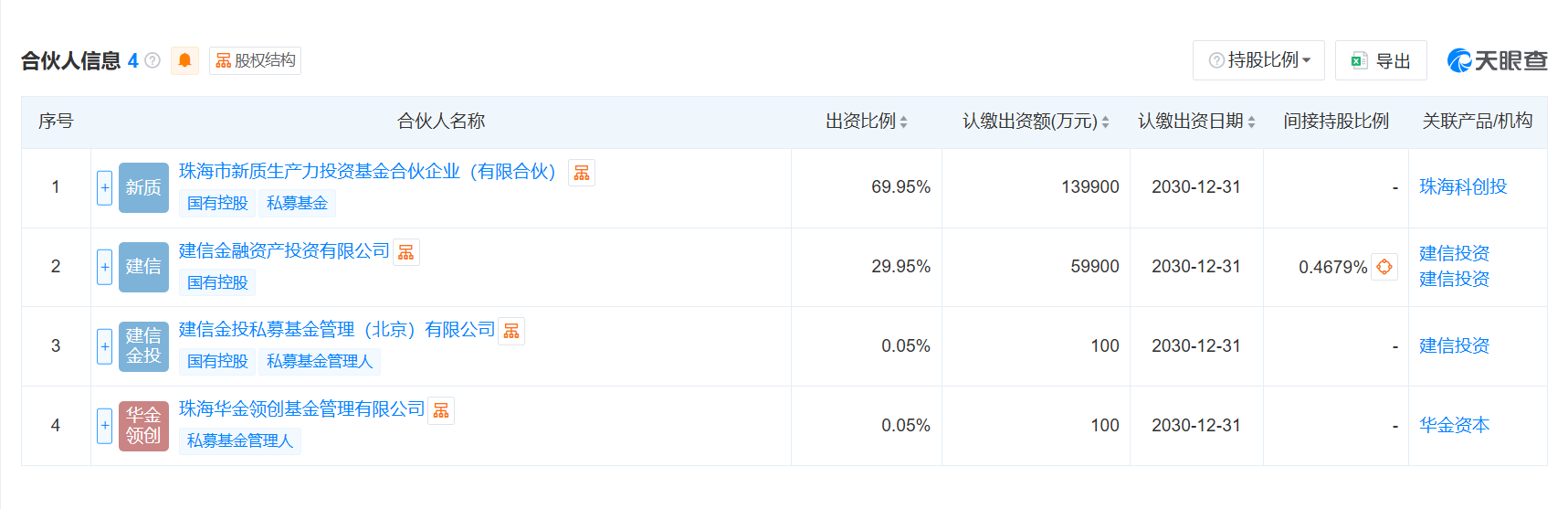Viewport: 1568px width, 509px height.
Task: Click the orange bell alert icon
Action: click(184, 60)
